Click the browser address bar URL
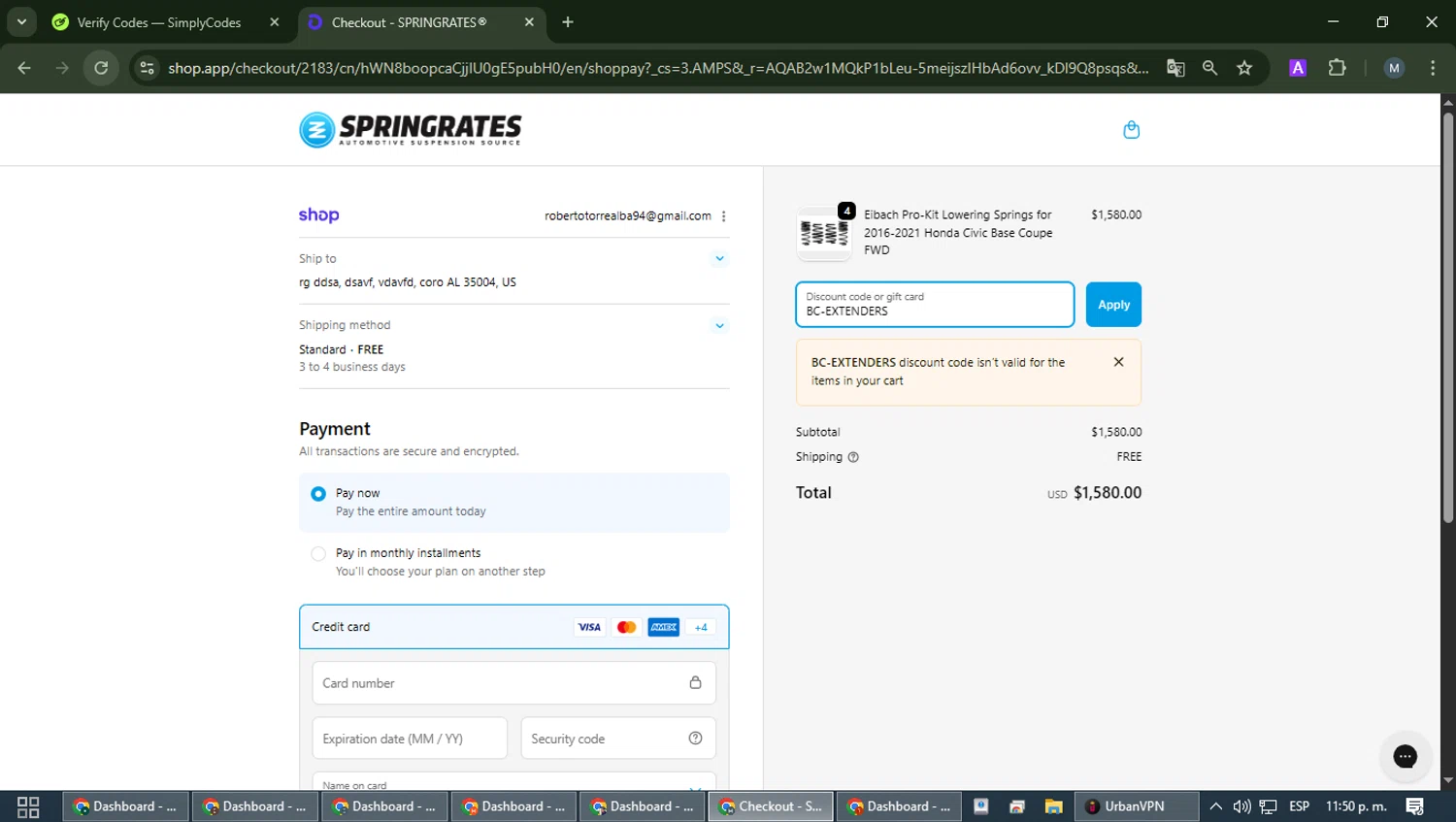The image size is (1456, 822). [x=657, y=68]
